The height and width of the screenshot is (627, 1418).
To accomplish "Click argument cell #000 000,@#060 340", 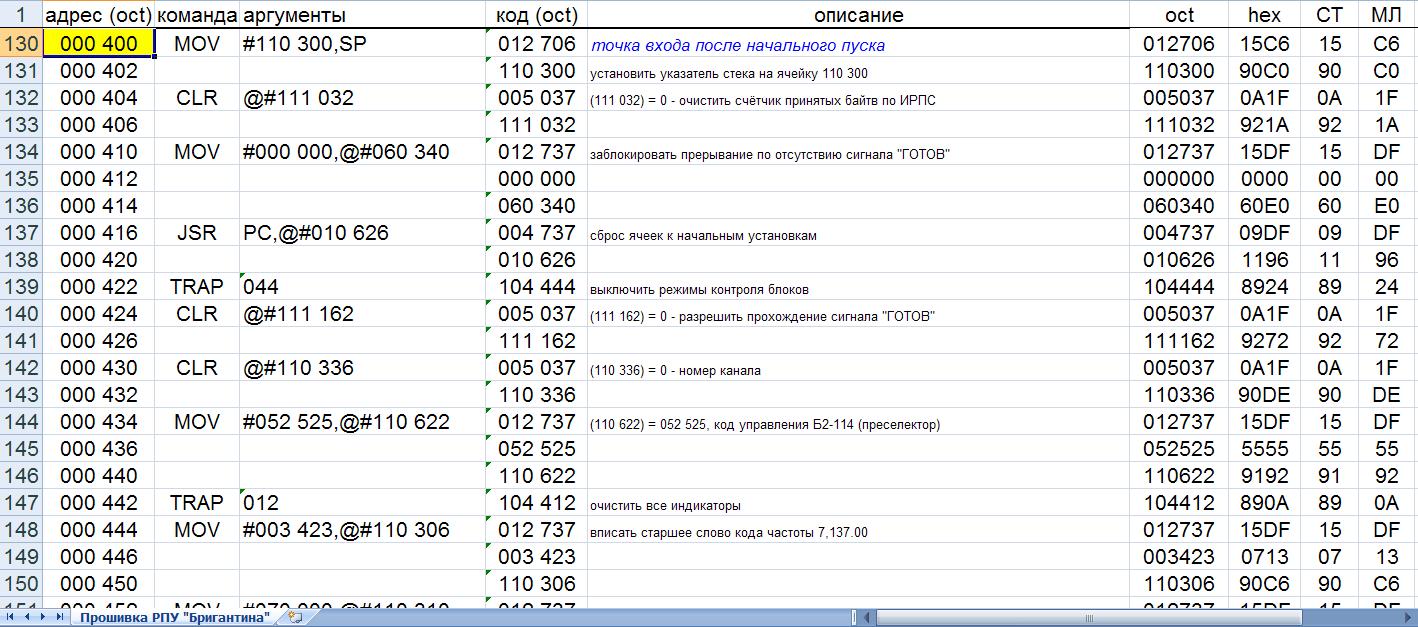I will (x=362, y=152).
